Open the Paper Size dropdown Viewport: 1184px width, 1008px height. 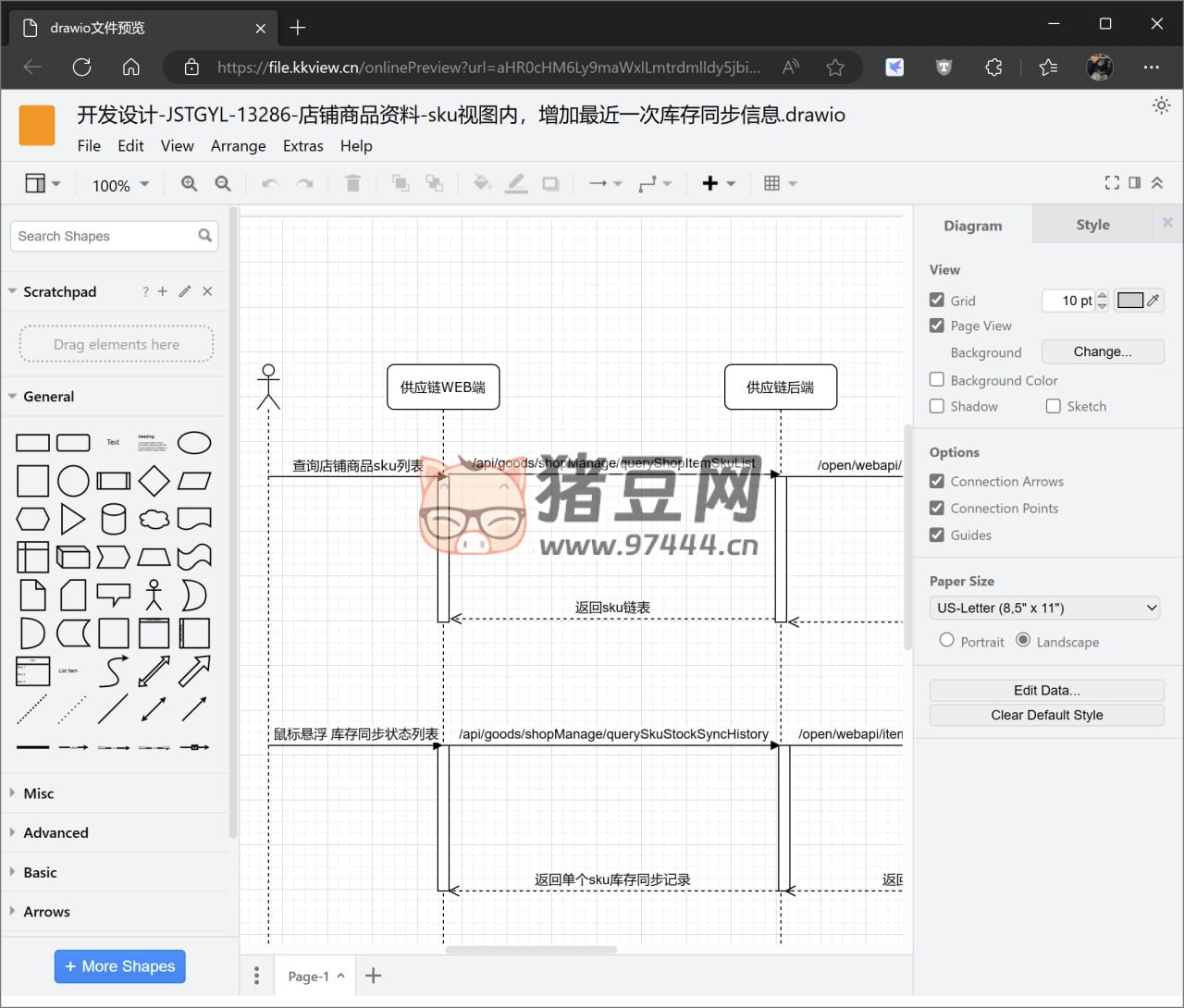click(x=1044, y=608)
